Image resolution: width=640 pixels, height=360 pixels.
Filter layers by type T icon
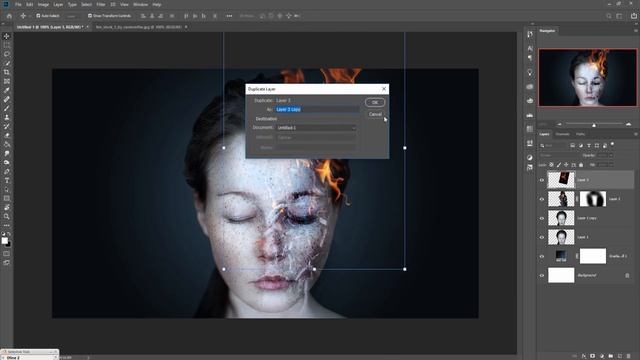point(589,145)
